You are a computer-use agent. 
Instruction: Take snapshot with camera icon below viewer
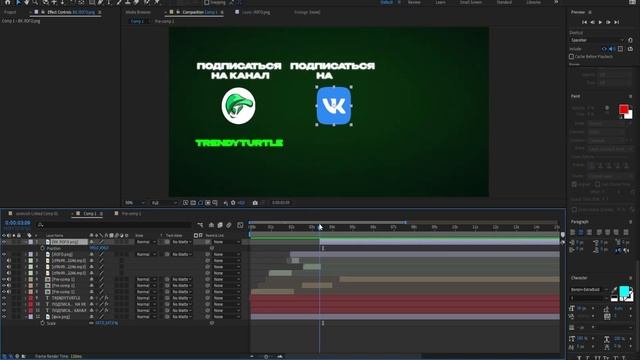255,202
